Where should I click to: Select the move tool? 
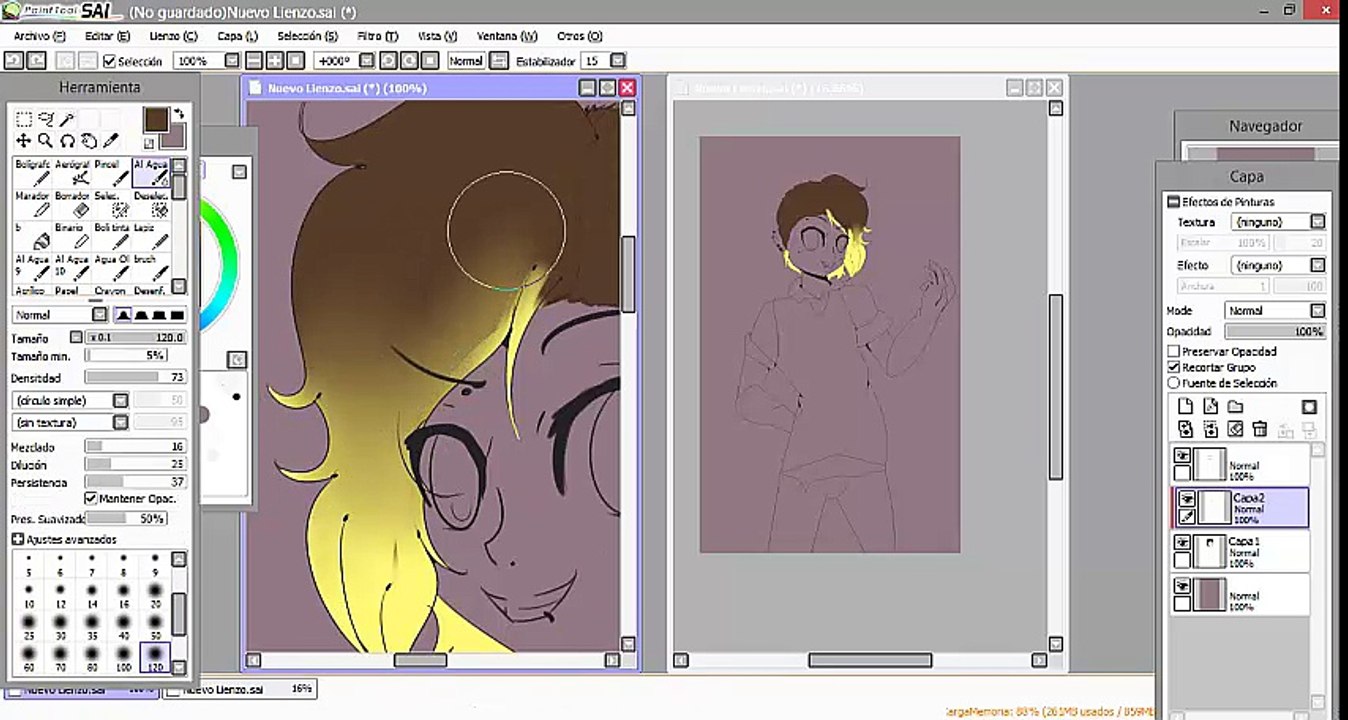pyautogui.click(x=23, y=141)
